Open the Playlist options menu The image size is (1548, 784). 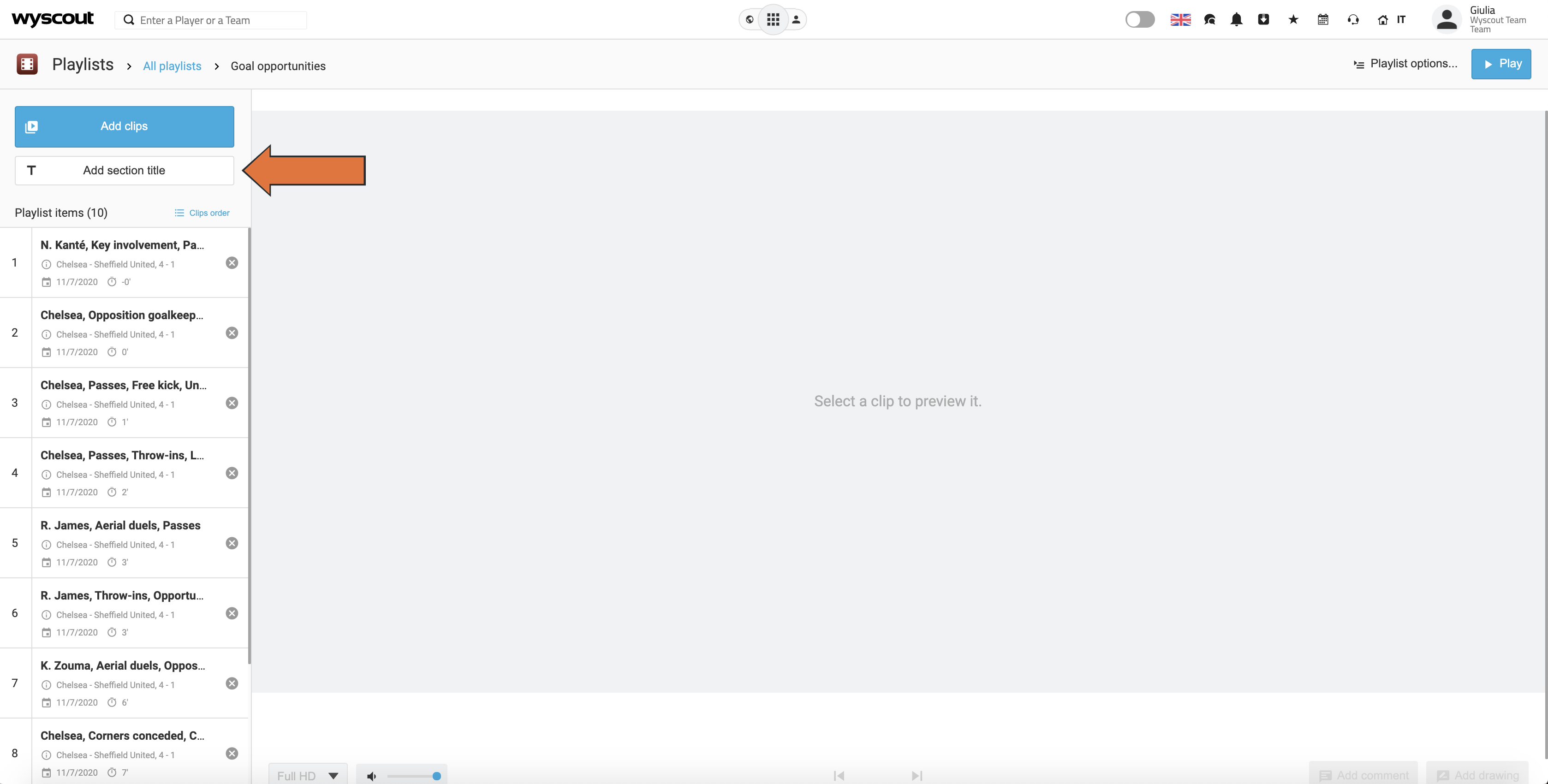coord(1405,63)
